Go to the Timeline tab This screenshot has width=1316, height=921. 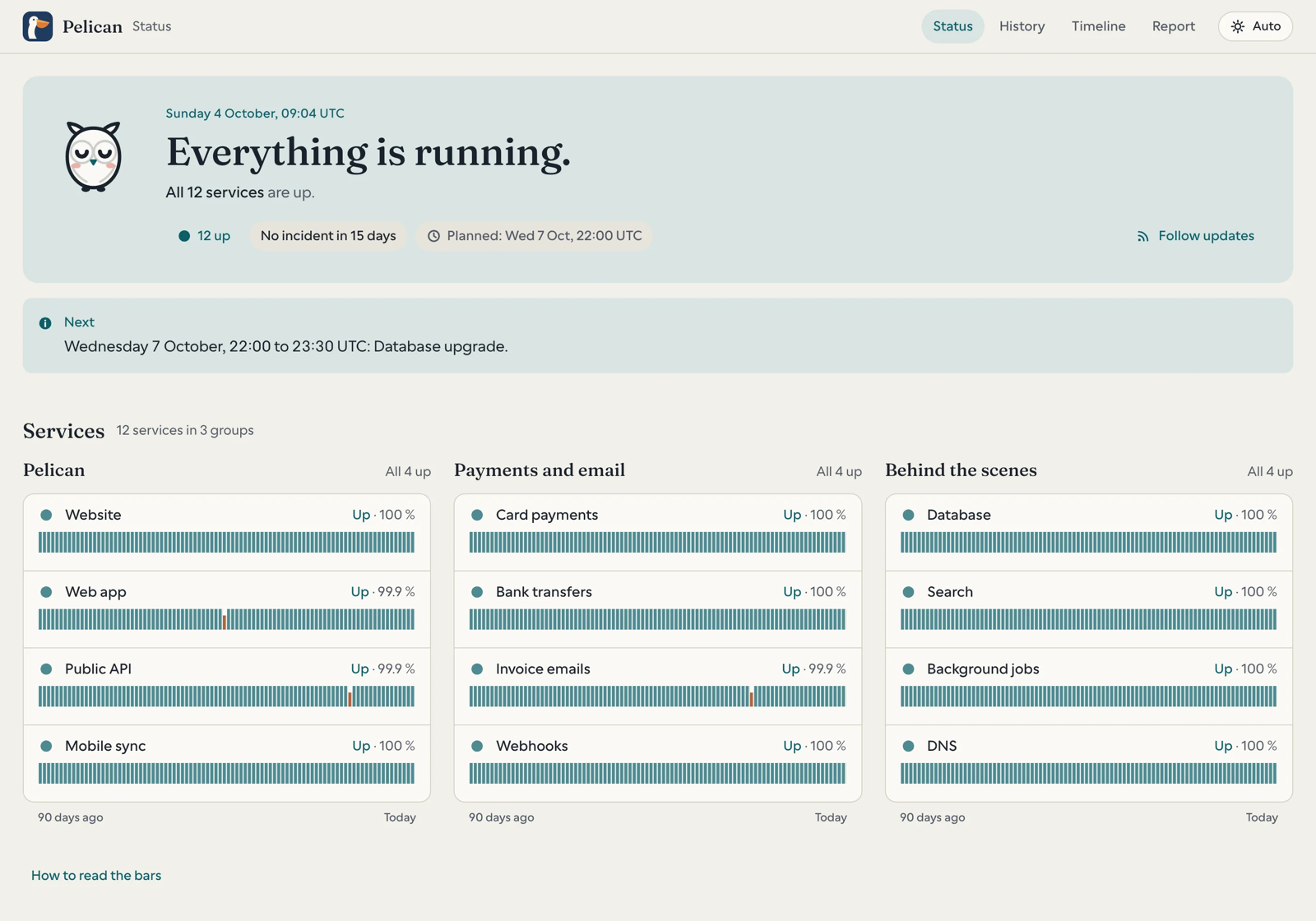tap(1098, 26)
